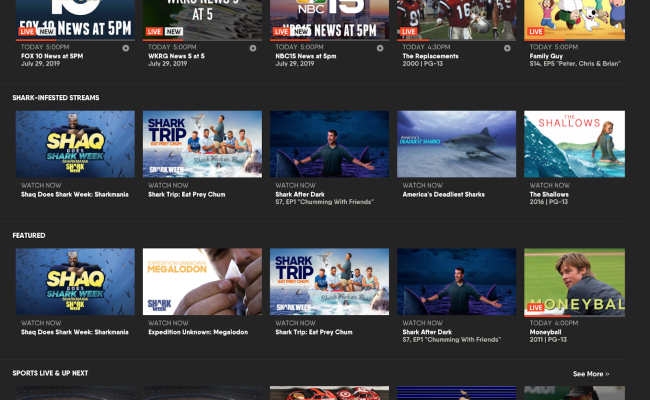
Task: Click The Shallows title text
Action: [549, 194]
